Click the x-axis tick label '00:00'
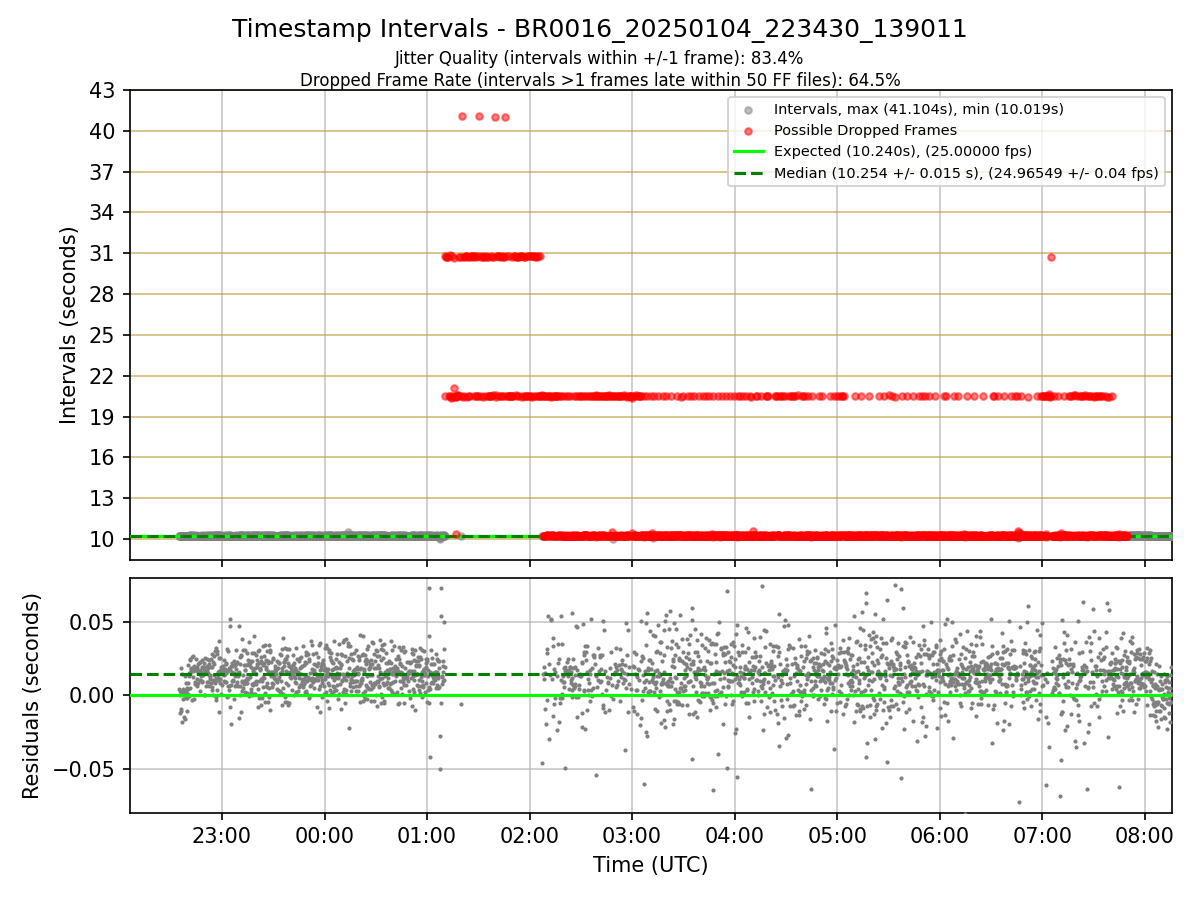The width and height of the screenshot is (1200, 900). tap(325, 833)
